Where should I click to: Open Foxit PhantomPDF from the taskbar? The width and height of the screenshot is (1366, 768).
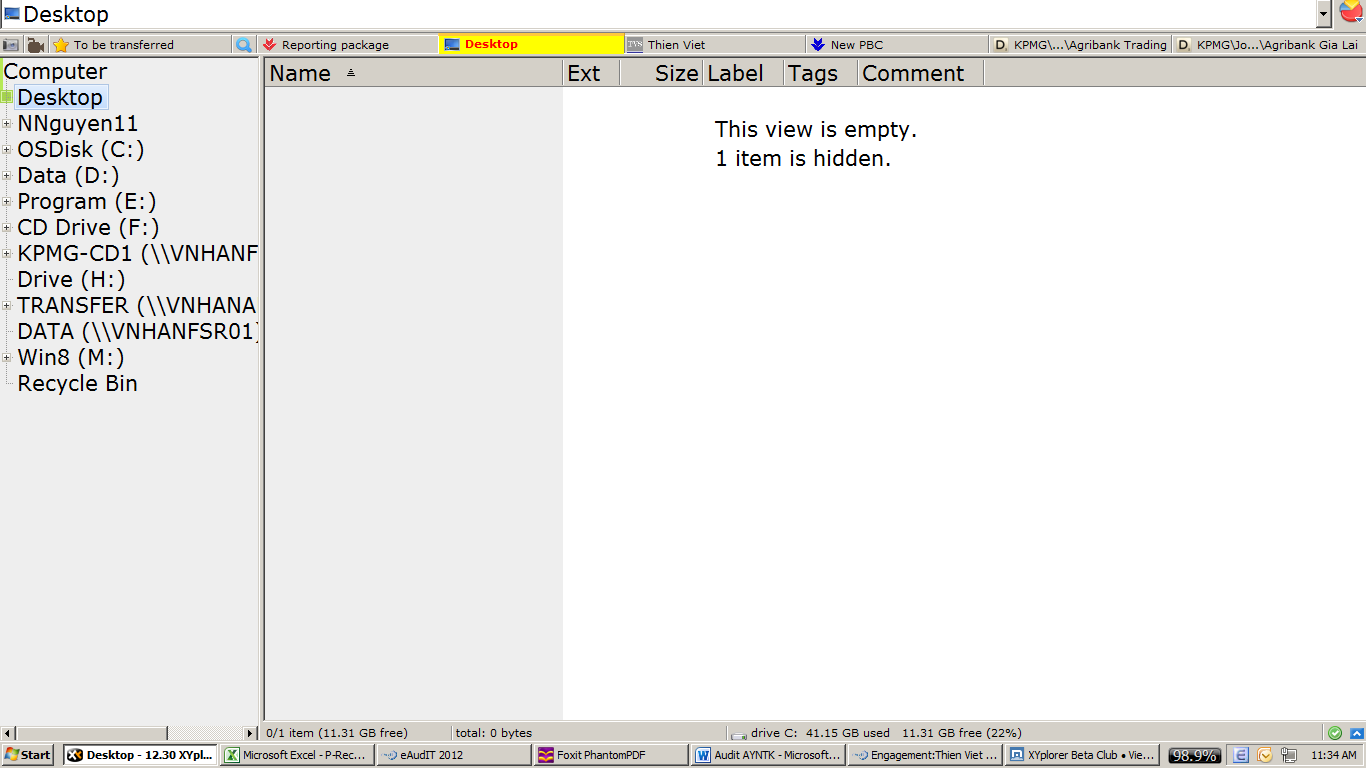(611, 755)
